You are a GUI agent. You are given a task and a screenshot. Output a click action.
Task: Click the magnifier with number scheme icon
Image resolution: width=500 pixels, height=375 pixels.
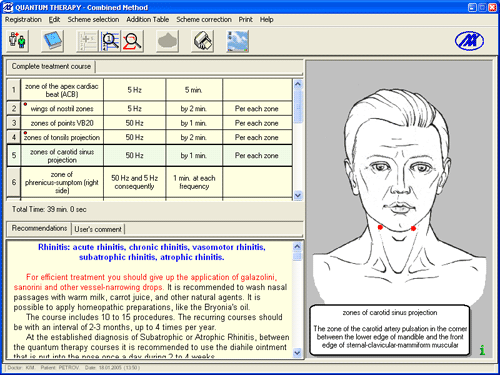coord(110,41)
